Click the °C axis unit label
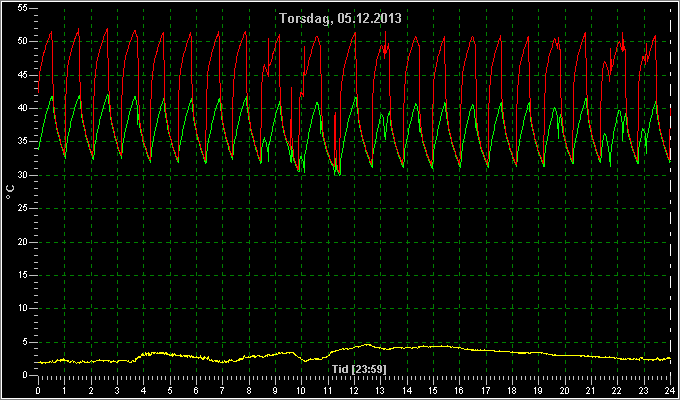 [x=10, y=192]
